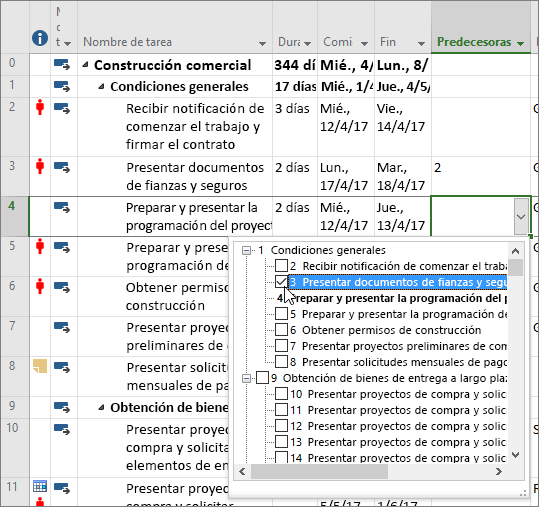
Task: Toggle the predecessor cell dropdown arrow in row 4
Action: click(x=521, y=217)
